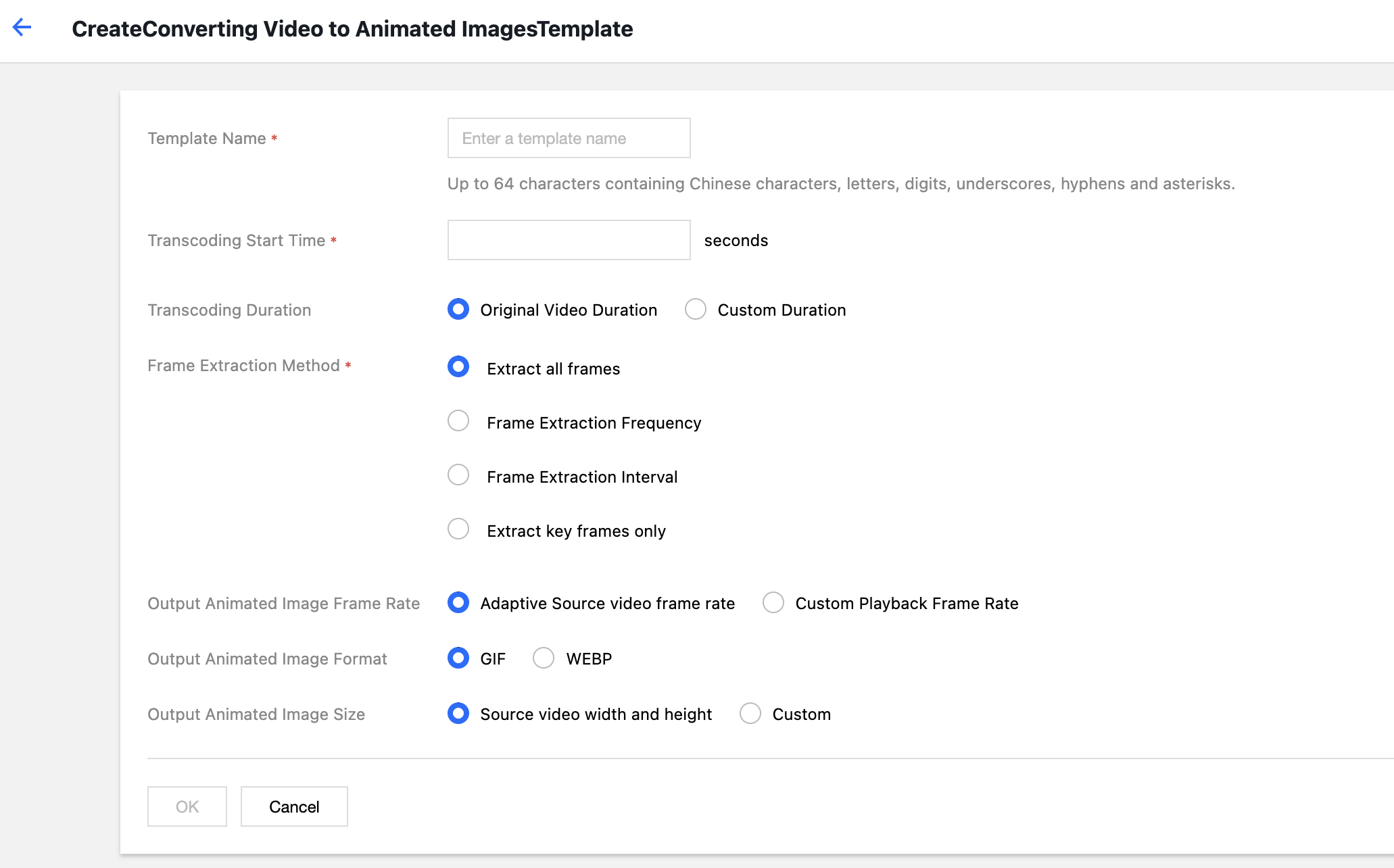Click the page title heading text
Screen dimensions: 1394x868
tap(352, 29)
